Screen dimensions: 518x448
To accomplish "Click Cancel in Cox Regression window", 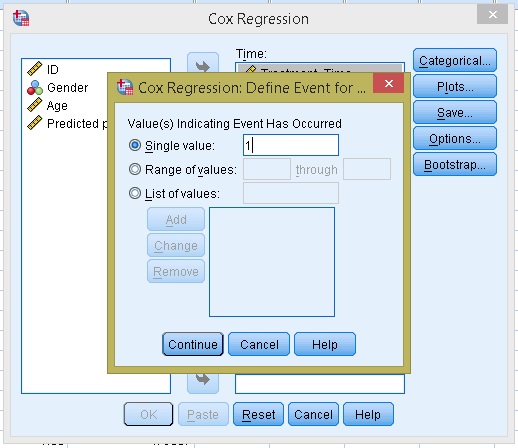I will click(x=313, y=414).
